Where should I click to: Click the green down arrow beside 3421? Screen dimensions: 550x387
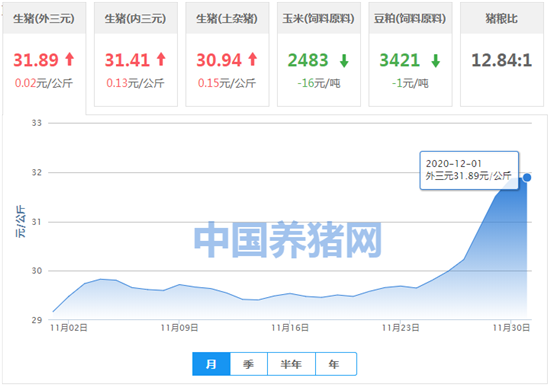click(x=436, y=61)
